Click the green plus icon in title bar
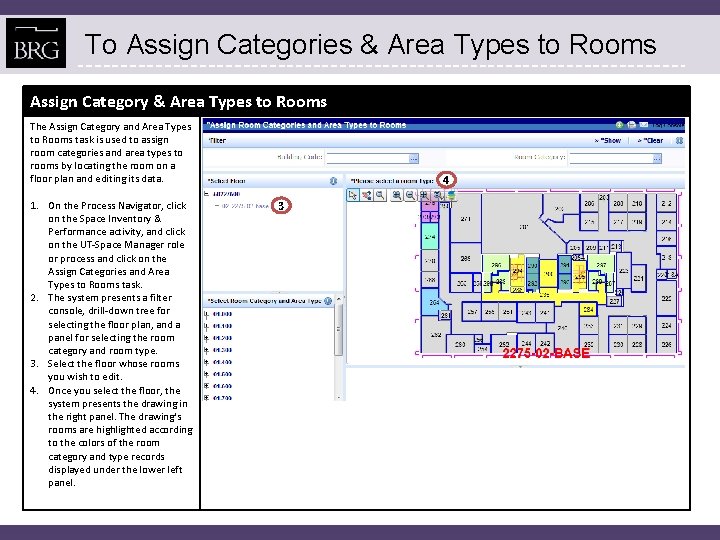The height and width of the screenshot is (540, 720). 619,125
